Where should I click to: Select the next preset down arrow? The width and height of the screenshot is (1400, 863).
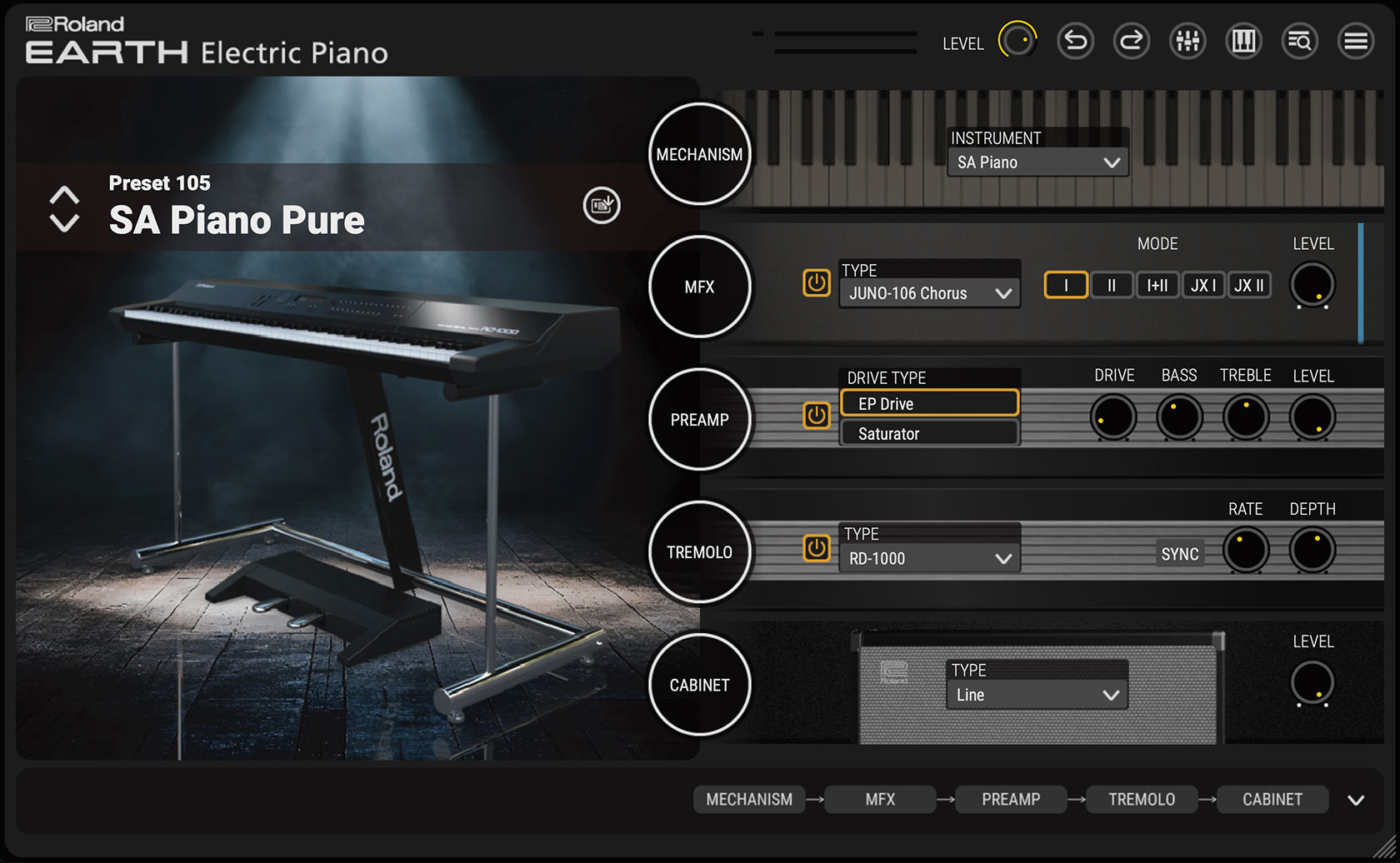(x=64, y=223)
